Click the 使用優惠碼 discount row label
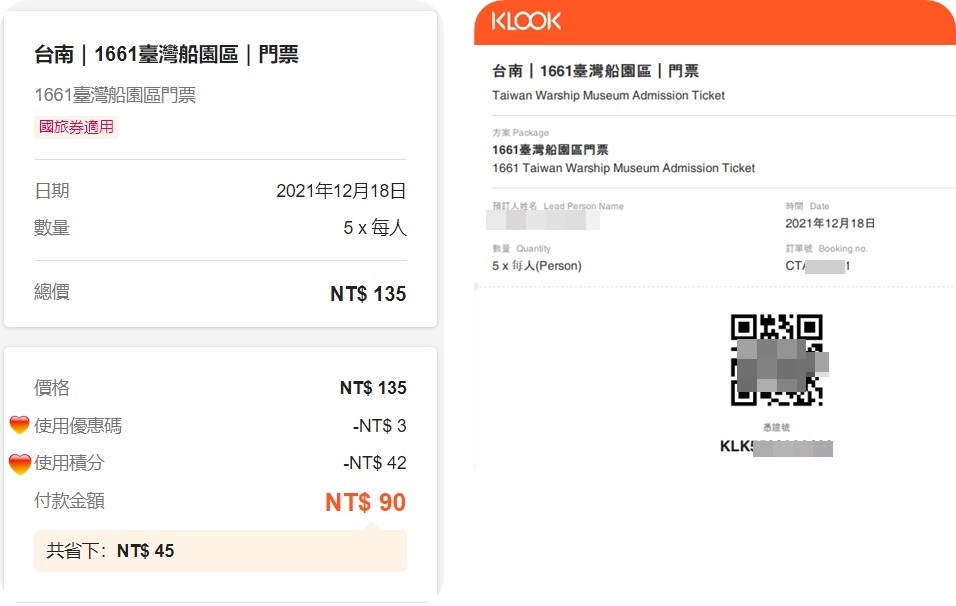Screen dimensions: 956x606 click(77, 426)
